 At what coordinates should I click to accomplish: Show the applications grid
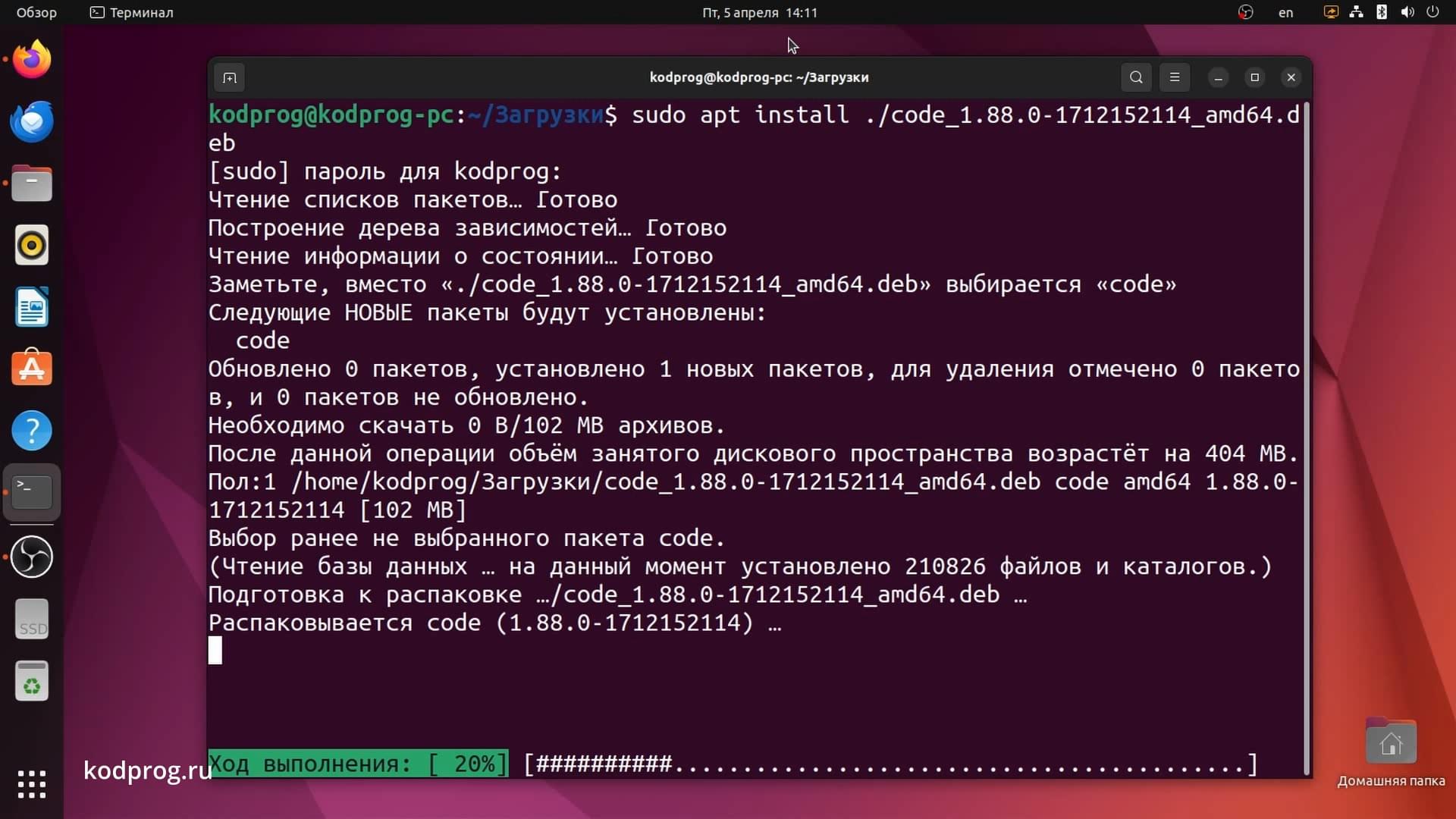32,784
